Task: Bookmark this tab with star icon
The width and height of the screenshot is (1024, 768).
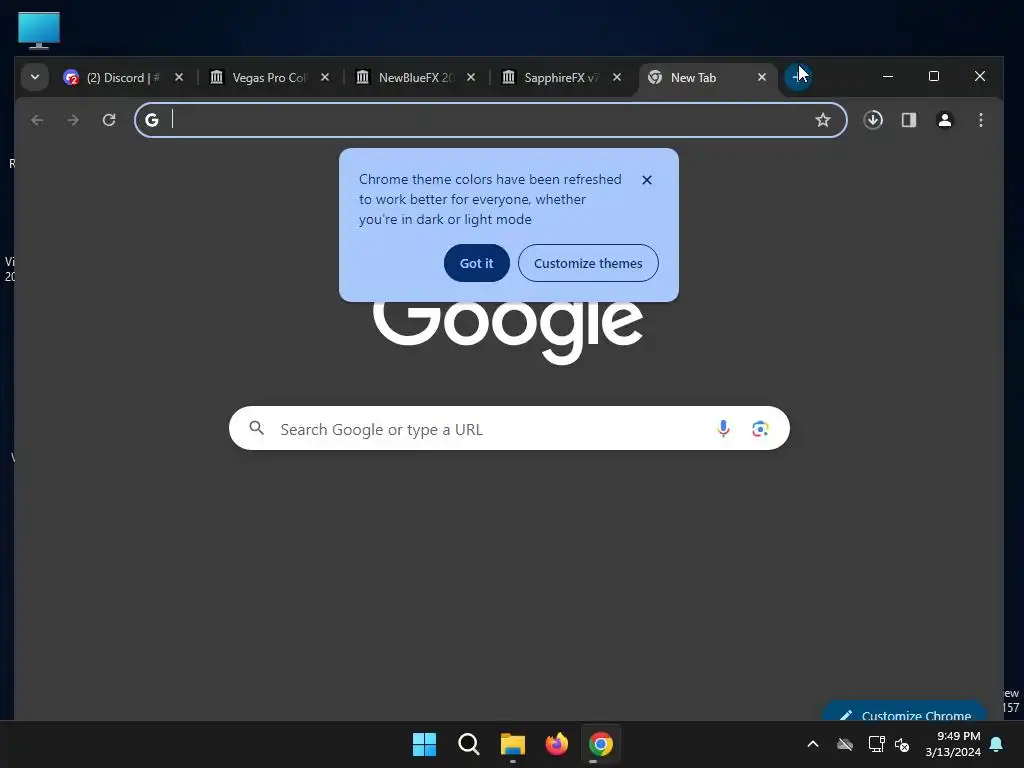Action: click(823, 120)
